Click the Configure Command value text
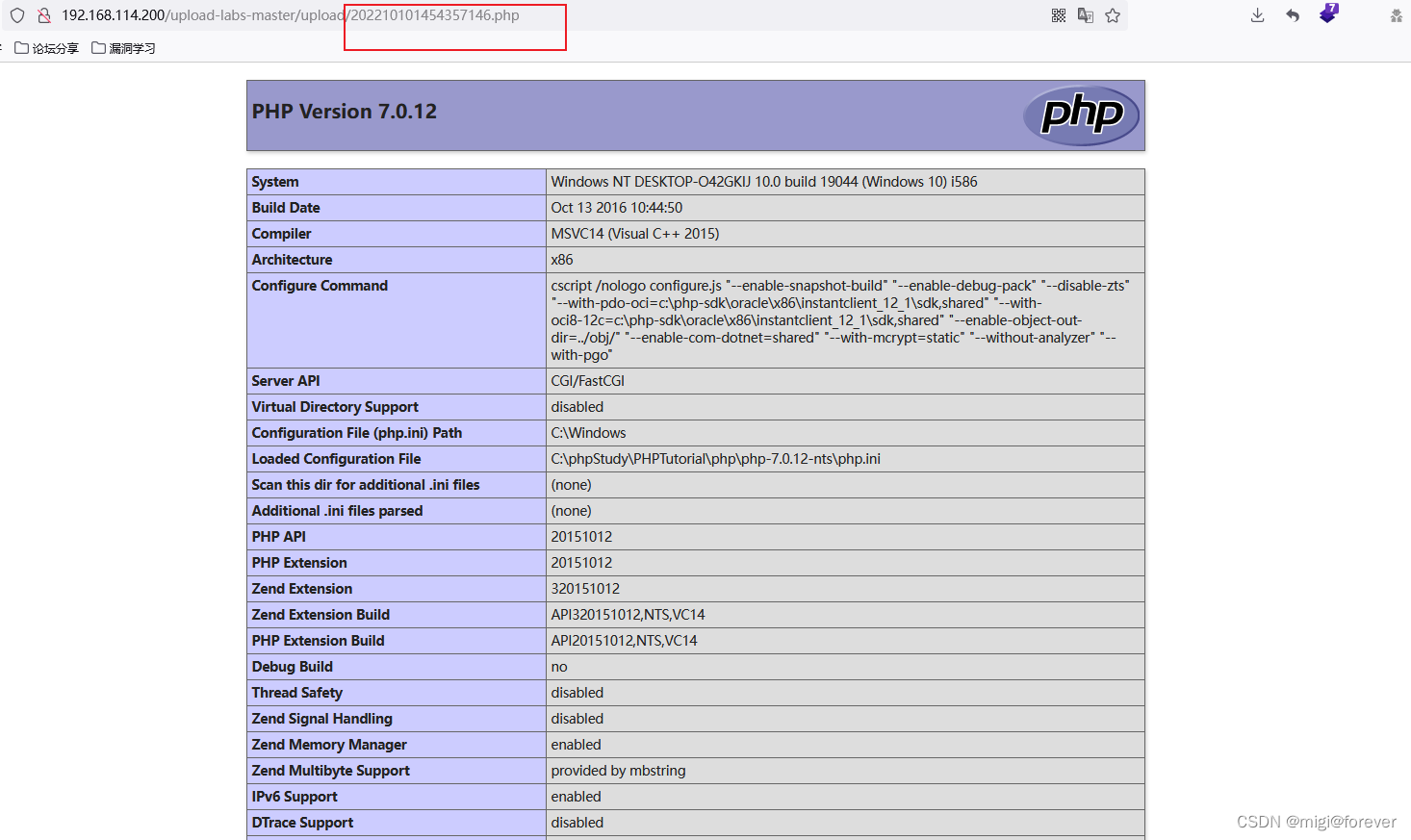Image resolution: width=1411 pixels, height=840 pixels. [839, 320]
